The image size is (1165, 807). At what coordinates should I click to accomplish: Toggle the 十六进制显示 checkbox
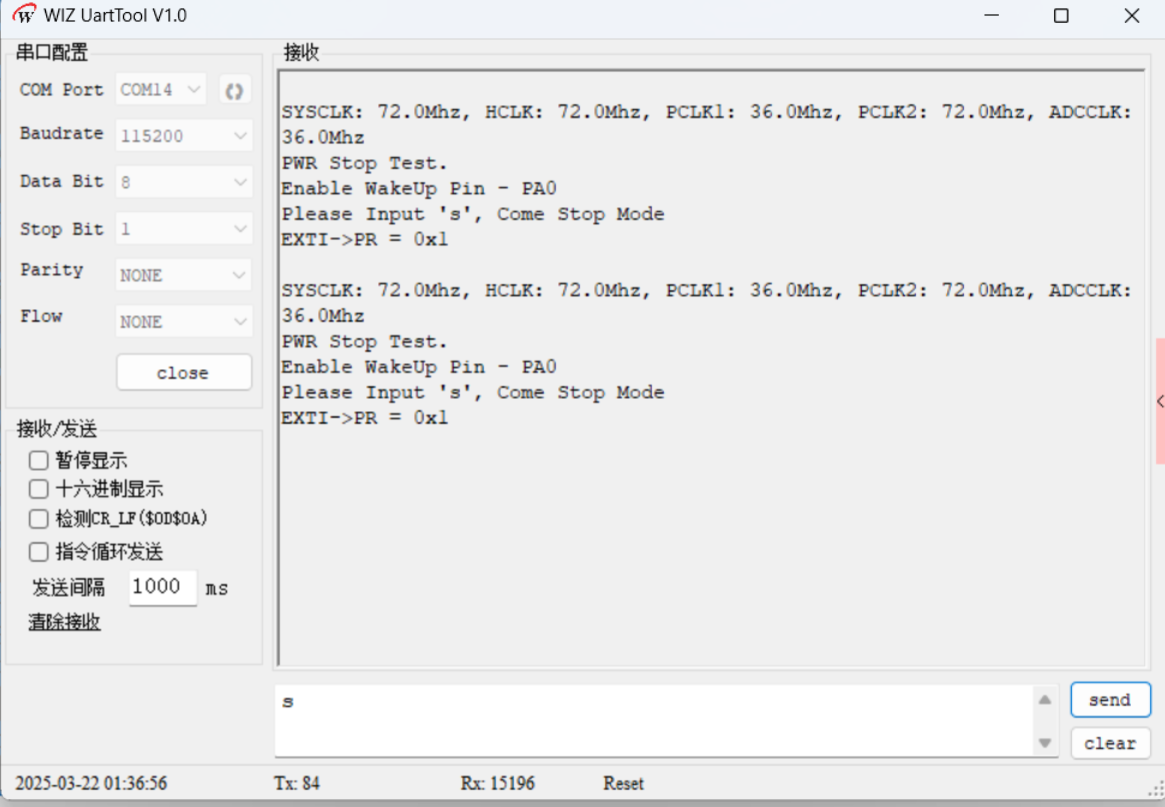(39, 489)
